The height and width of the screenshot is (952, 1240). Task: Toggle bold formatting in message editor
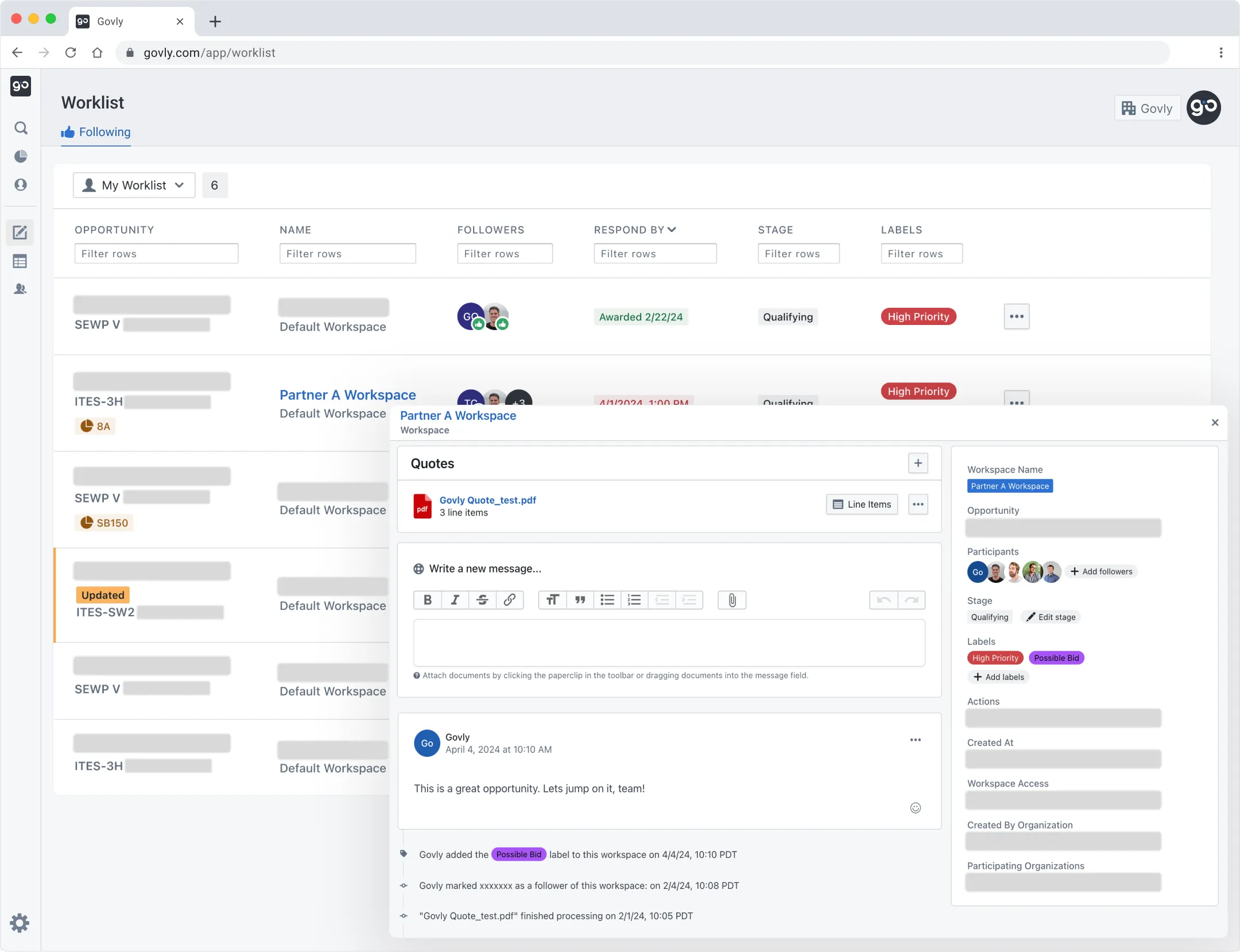(x=428, y=600)
